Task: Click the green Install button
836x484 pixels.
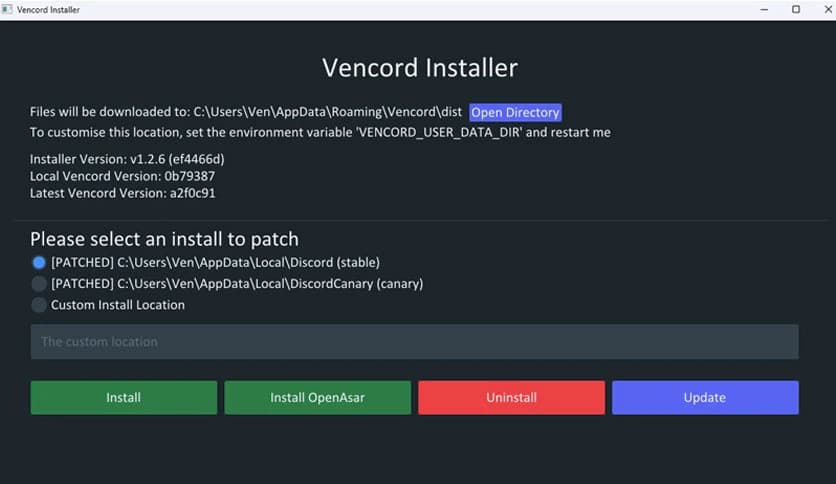Action: tap(124, 398)
